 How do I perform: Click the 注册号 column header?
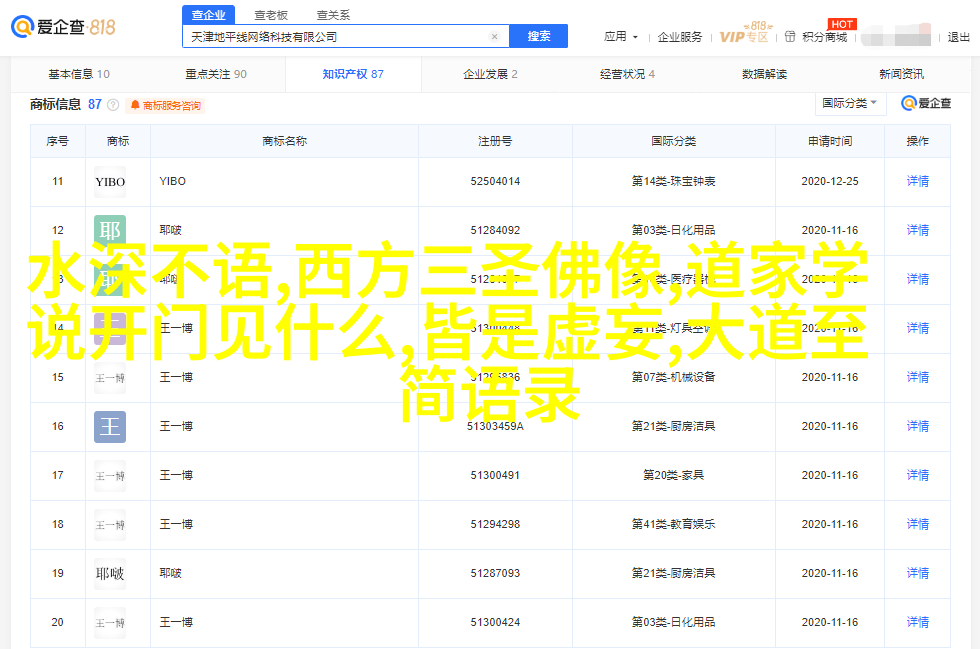tap(495, 141)
